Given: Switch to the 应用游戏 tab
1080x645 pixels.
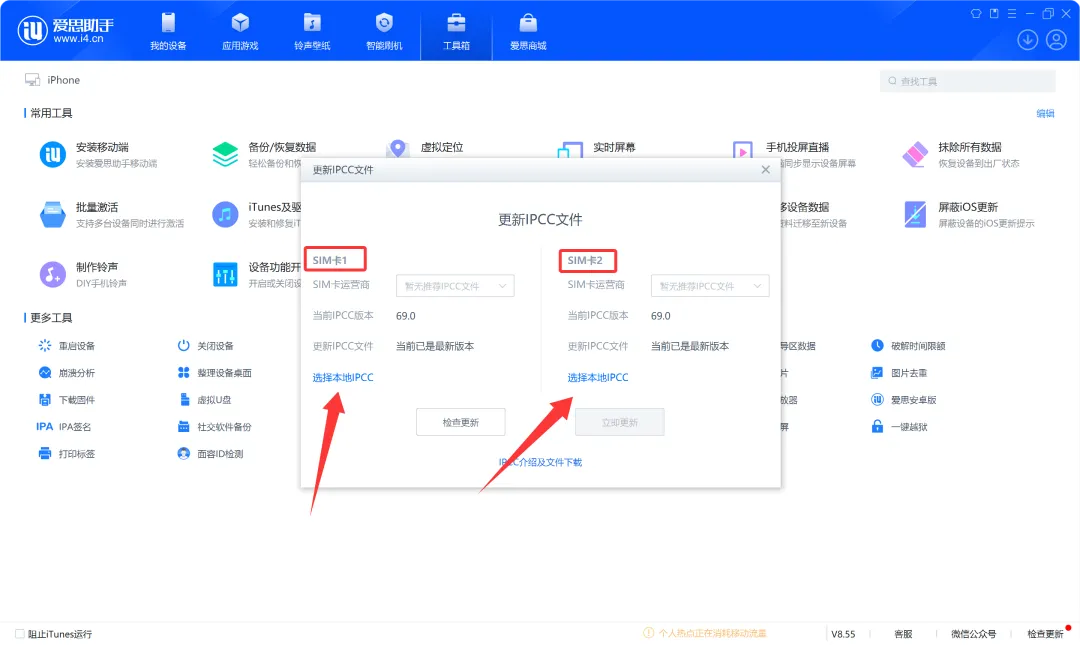Looking at the screenshot, I should [240, 31].
